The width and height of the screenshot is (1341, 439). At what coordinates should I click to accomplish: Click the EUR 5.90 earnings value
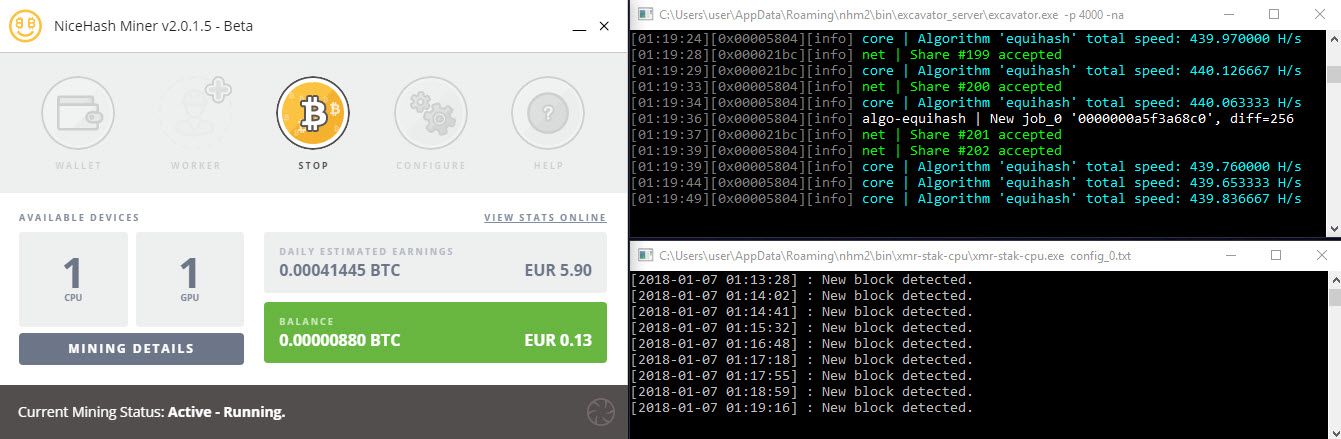pos(558,270)
